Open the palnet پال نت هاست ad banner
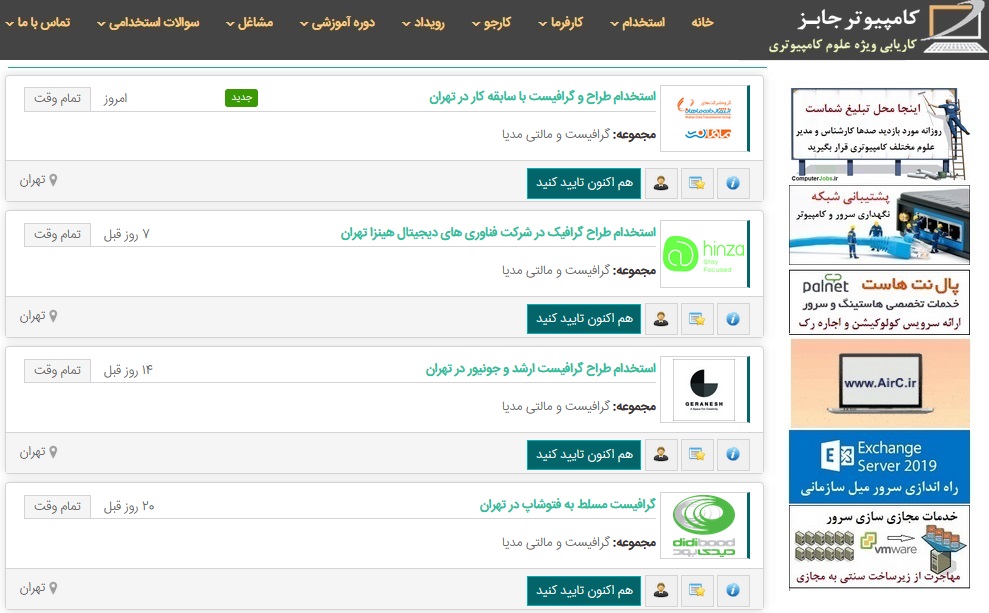 (x=879, y=302)
